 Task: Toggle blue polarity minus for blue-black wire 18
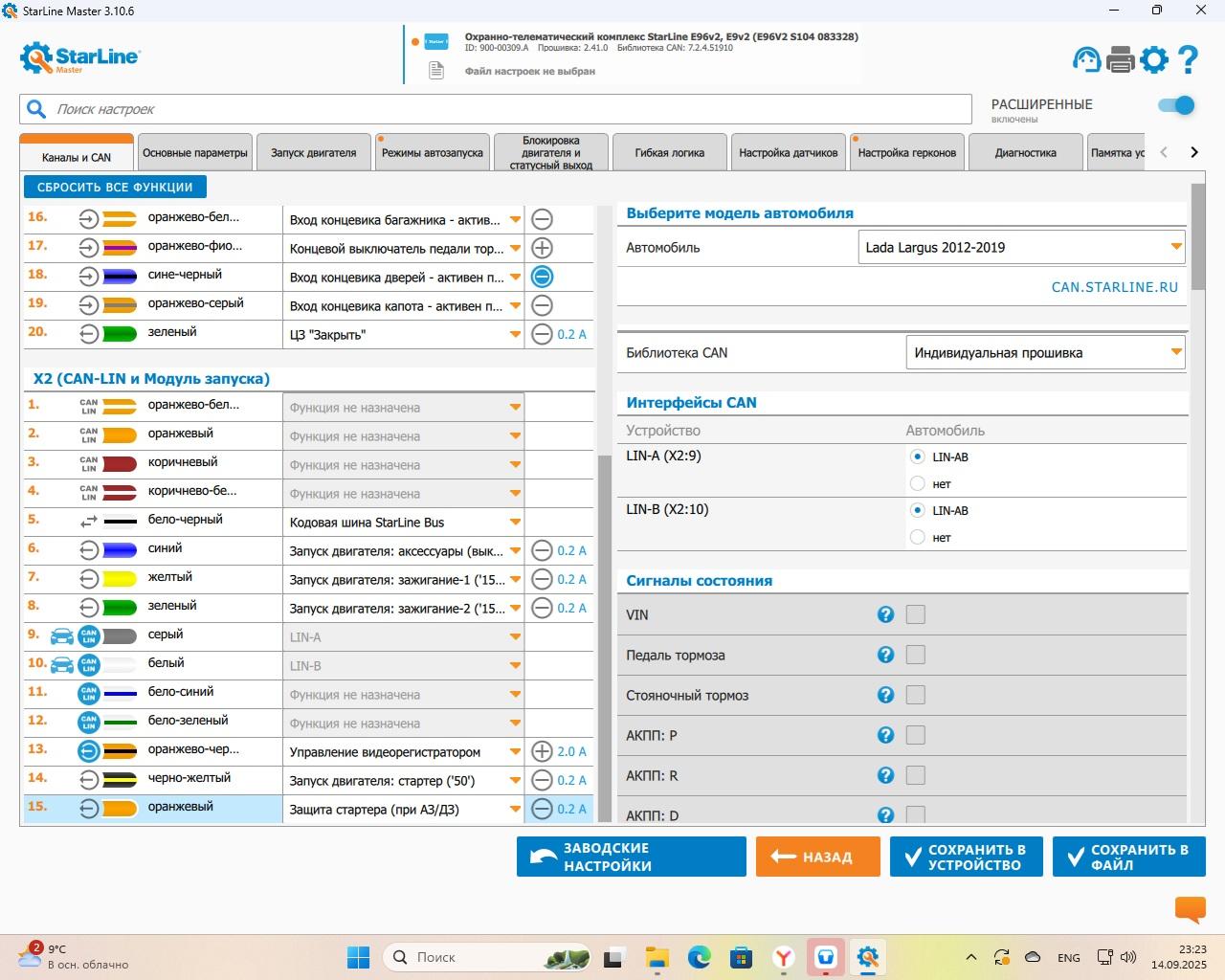542,277
